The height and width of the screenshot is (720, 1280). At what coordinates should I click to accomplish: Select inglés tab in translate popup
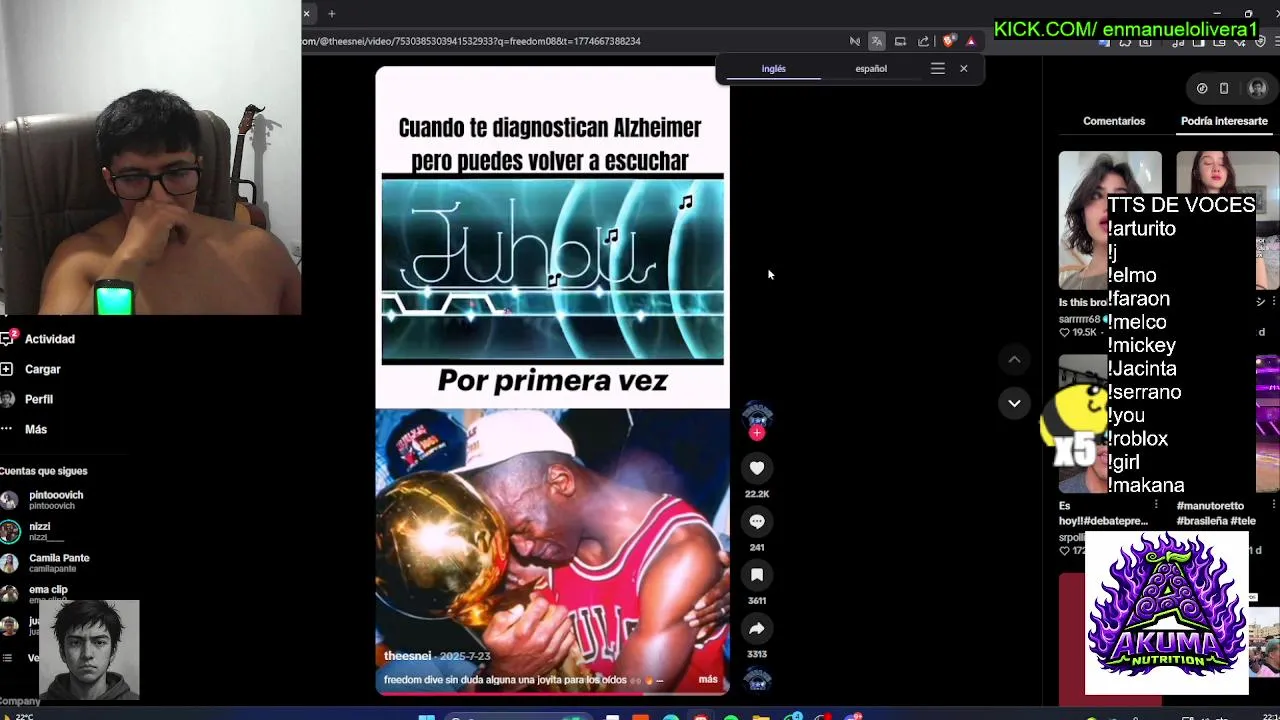773,69
